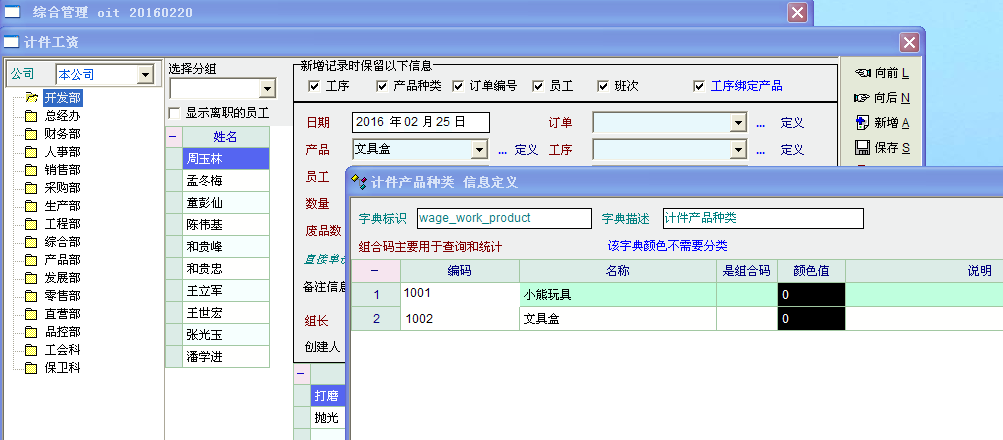Screen dimensions: 1003x440
Task: Select the 财务部 folder icon in tree
Action: coord(31,134)
